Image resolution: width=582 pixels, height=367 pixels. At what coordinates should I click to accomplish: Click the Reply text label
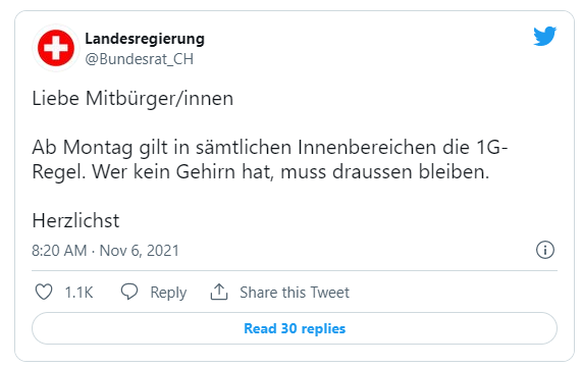pos(168,293)
